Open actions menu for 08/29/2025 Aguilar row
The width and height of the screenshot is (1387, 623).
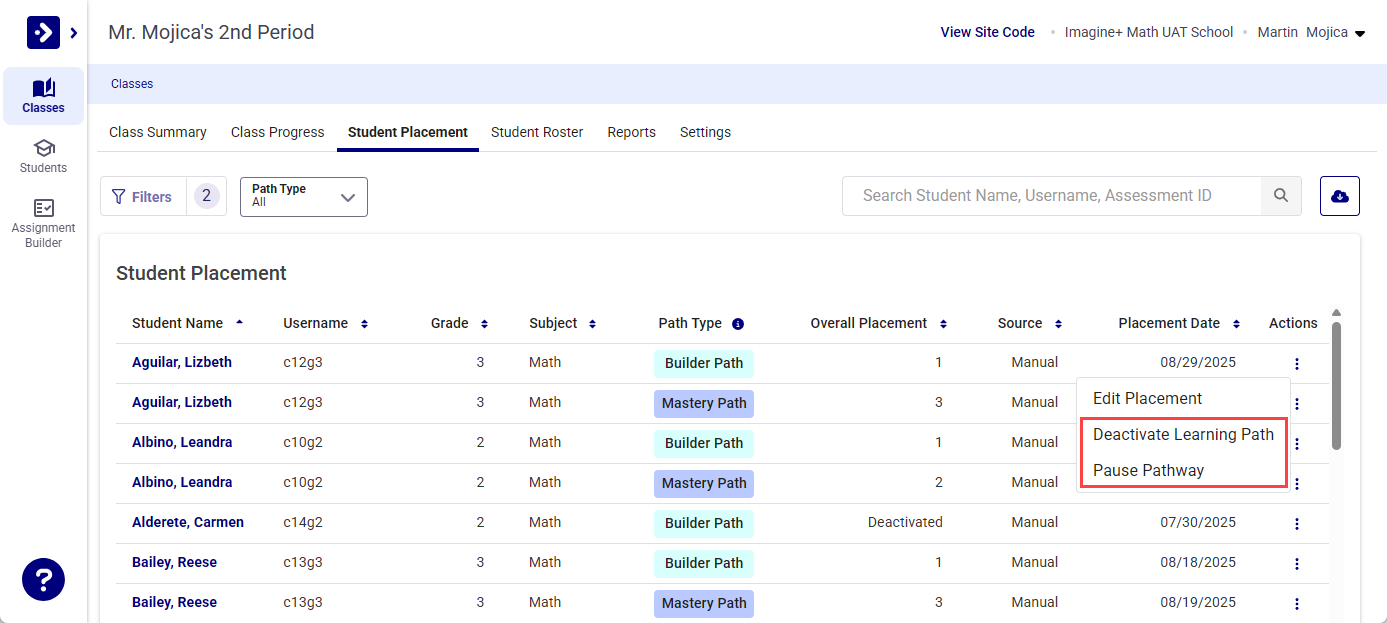(1297, 364)
